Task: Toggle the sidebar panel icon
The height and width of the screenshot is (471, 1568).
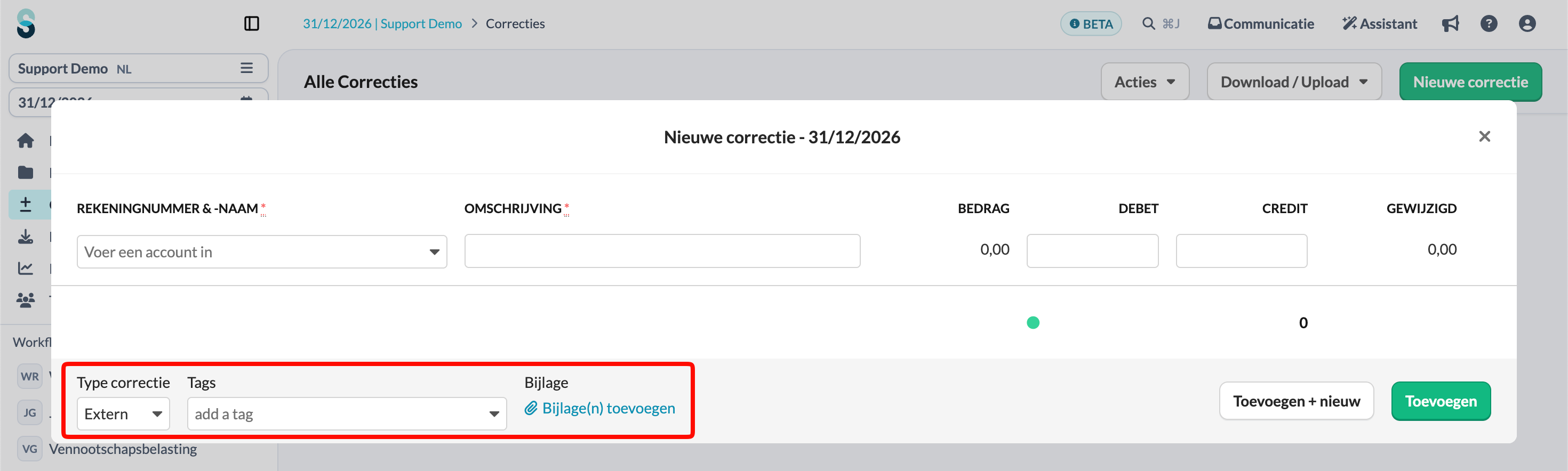Action: 251,23
